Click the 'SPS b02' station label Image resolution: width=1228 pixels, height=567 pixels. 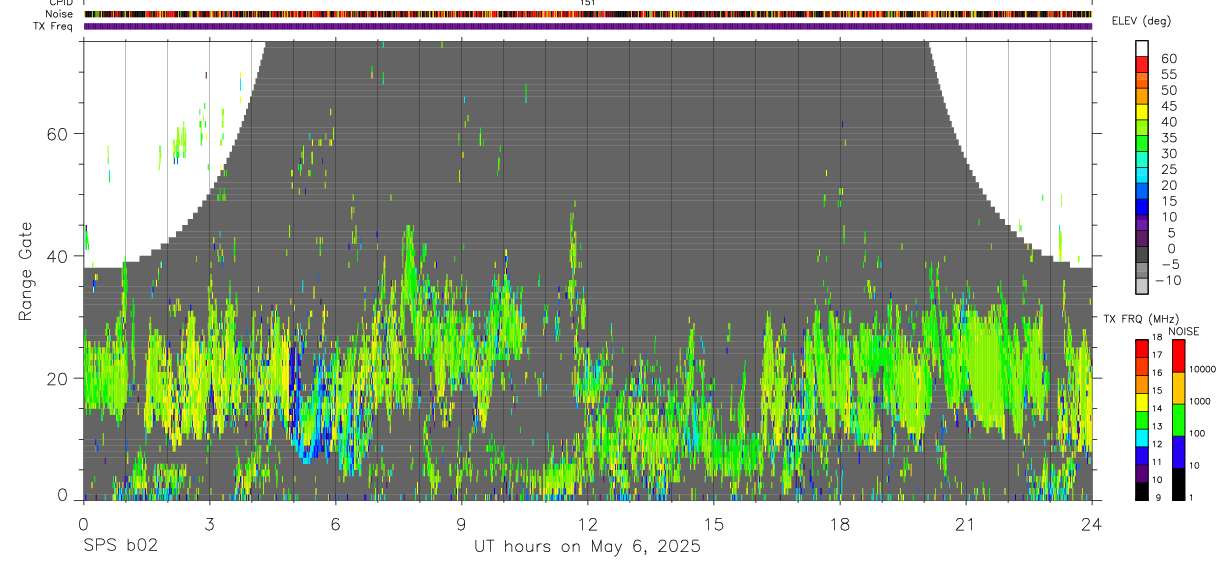(x=120, y=547)
